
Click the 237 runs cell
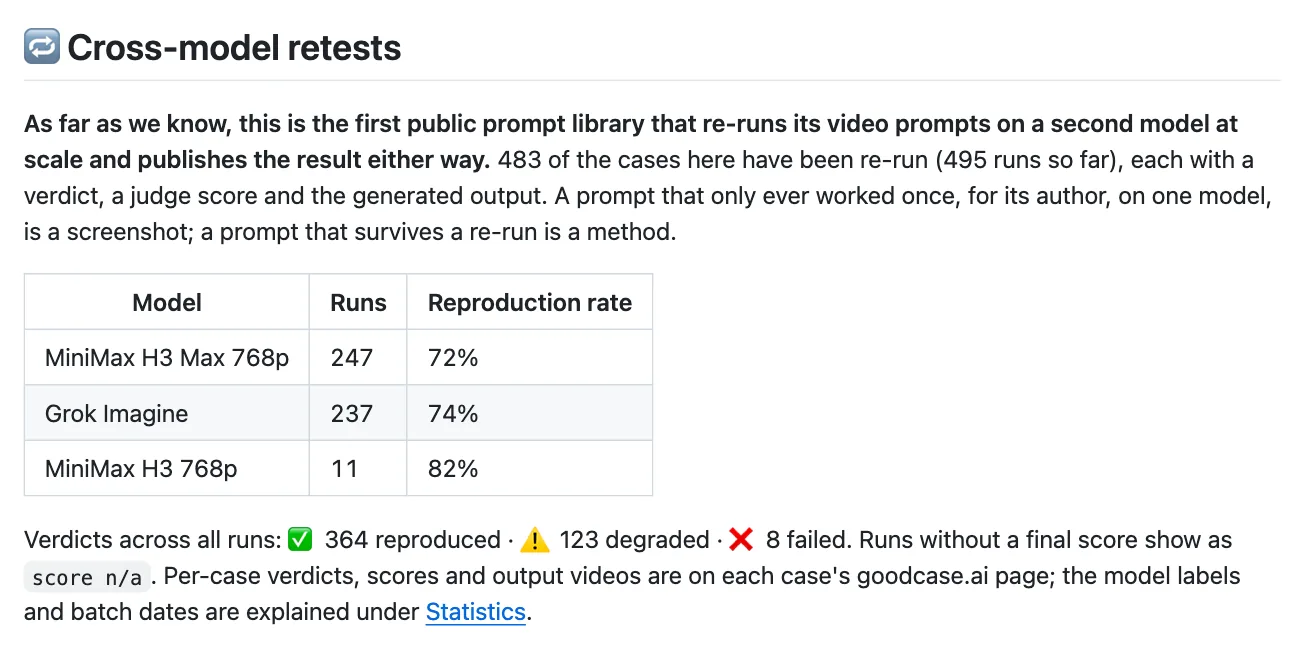coord(358,413)
